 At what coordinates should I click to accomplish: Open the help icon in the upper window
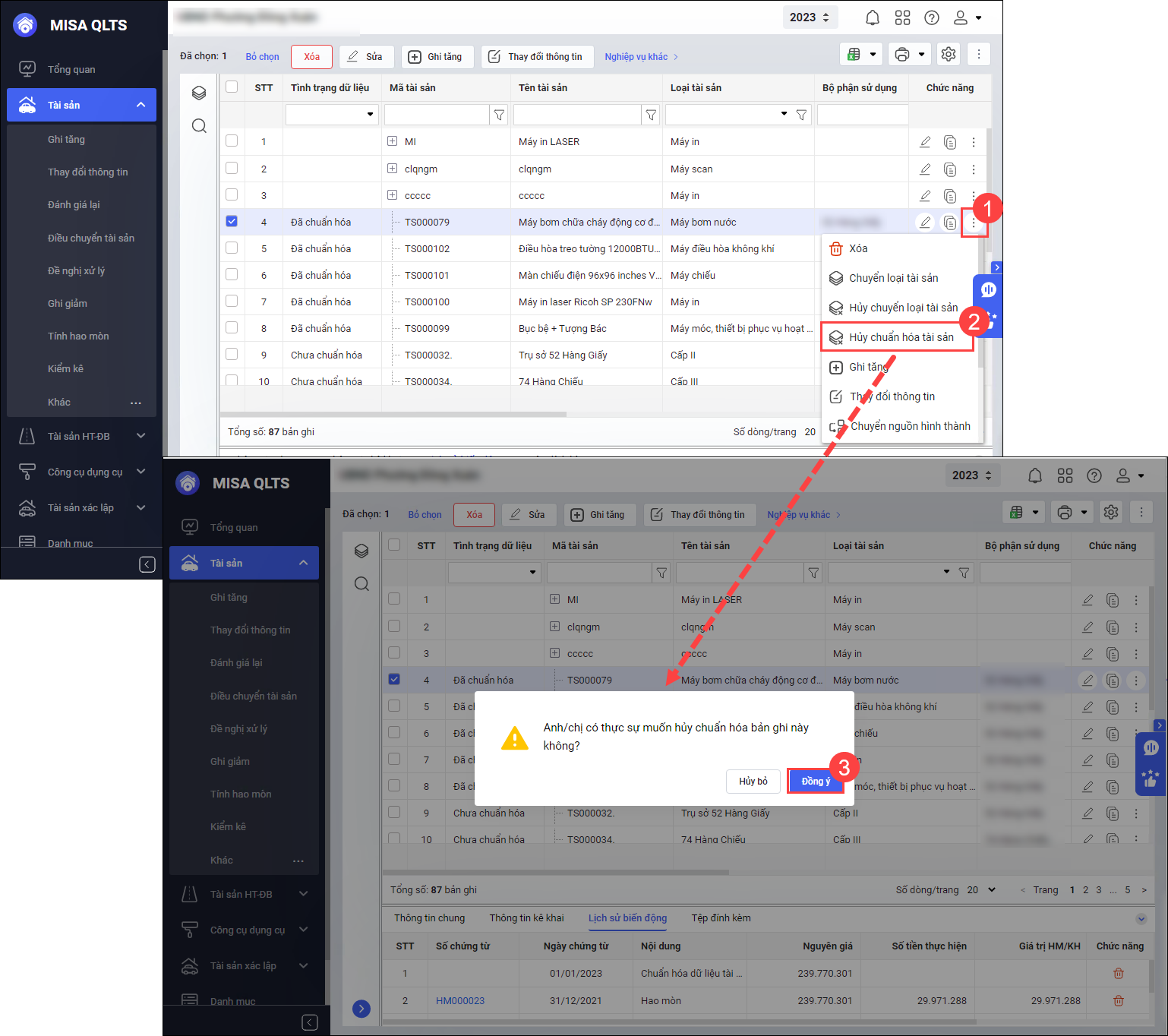click(x=932, y=17)
